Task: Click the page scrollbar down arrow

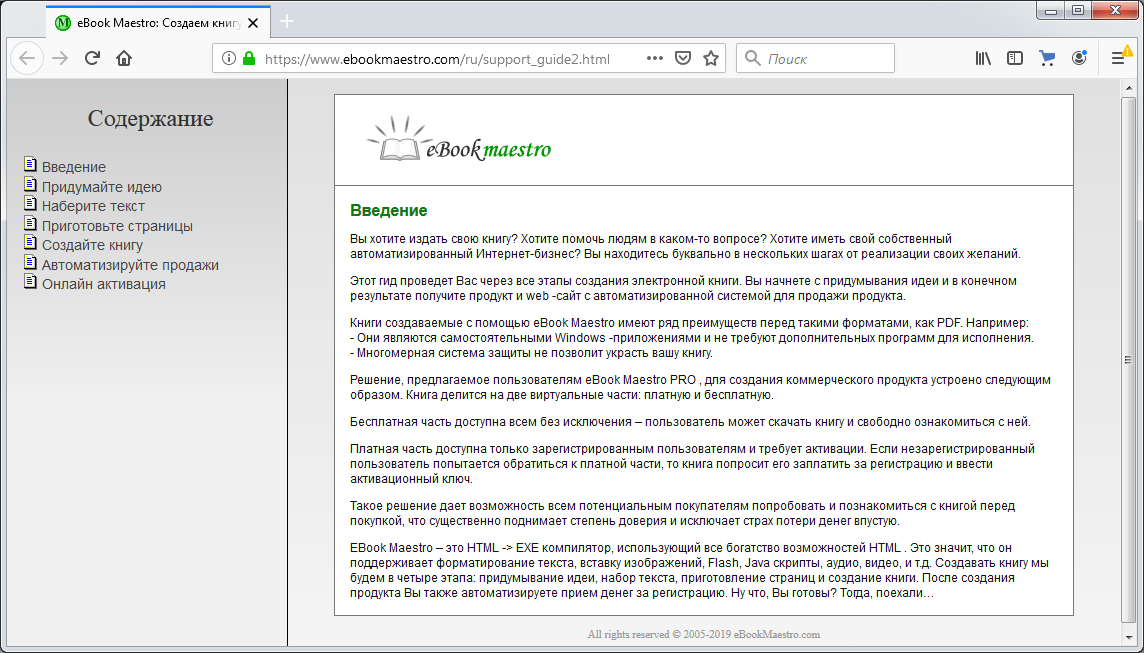Action: (x=1128, y=637)
